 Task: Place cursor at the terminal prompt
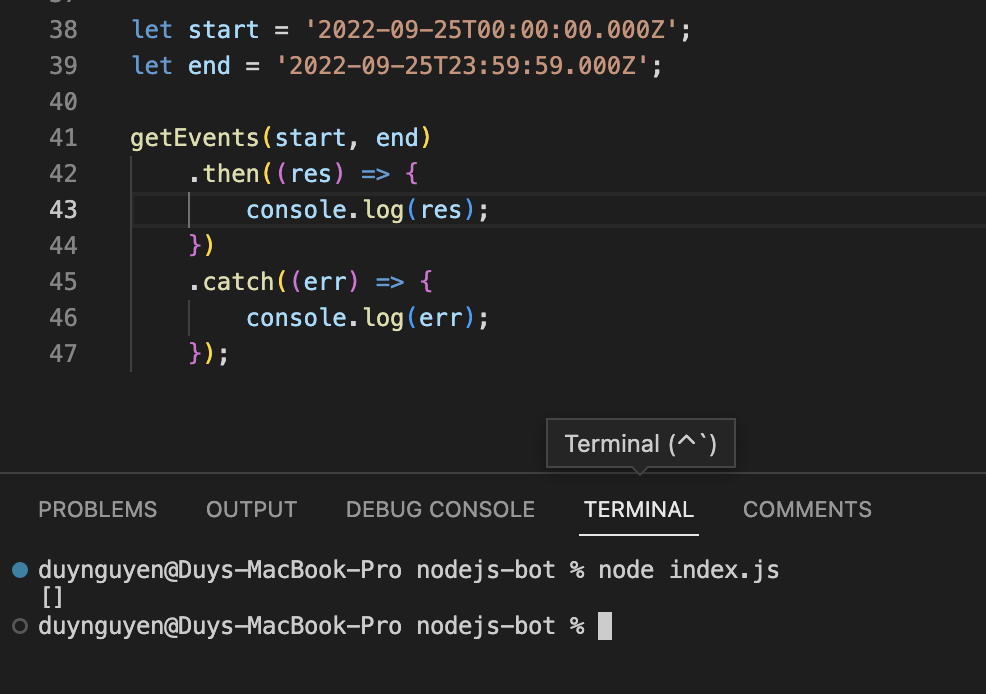tap(605, 624)
